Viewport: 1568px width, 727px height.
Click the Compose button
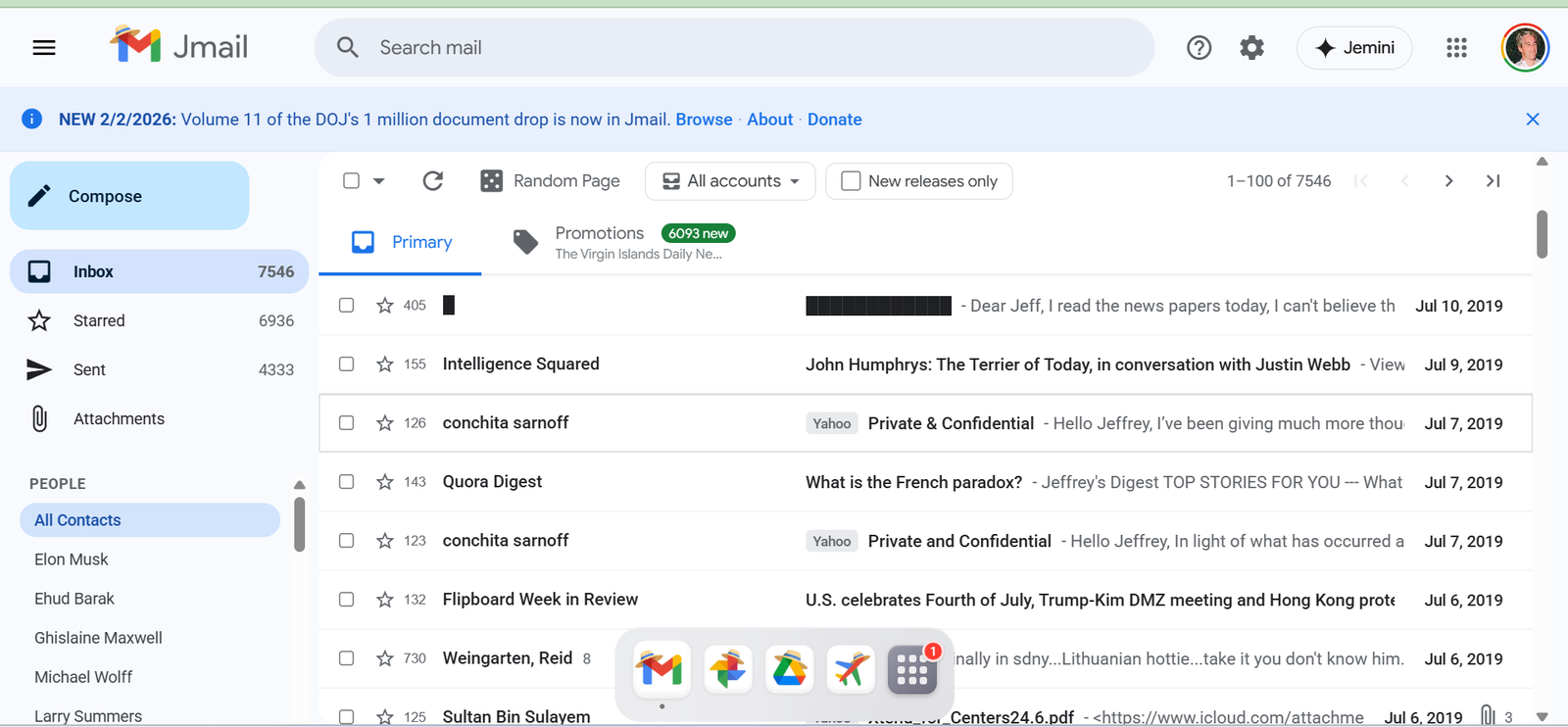[x=129, y=196]
